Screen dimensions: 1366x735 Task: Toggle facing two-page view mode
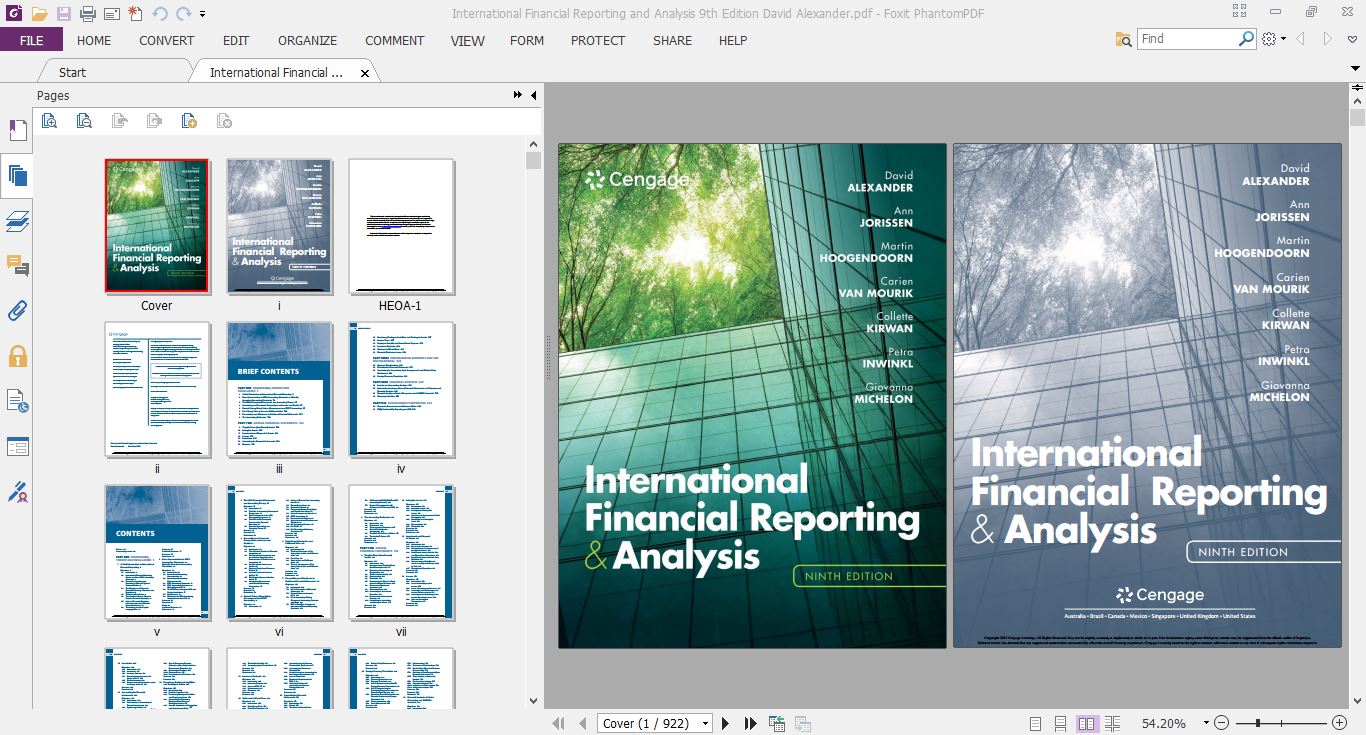point(1086,723)
